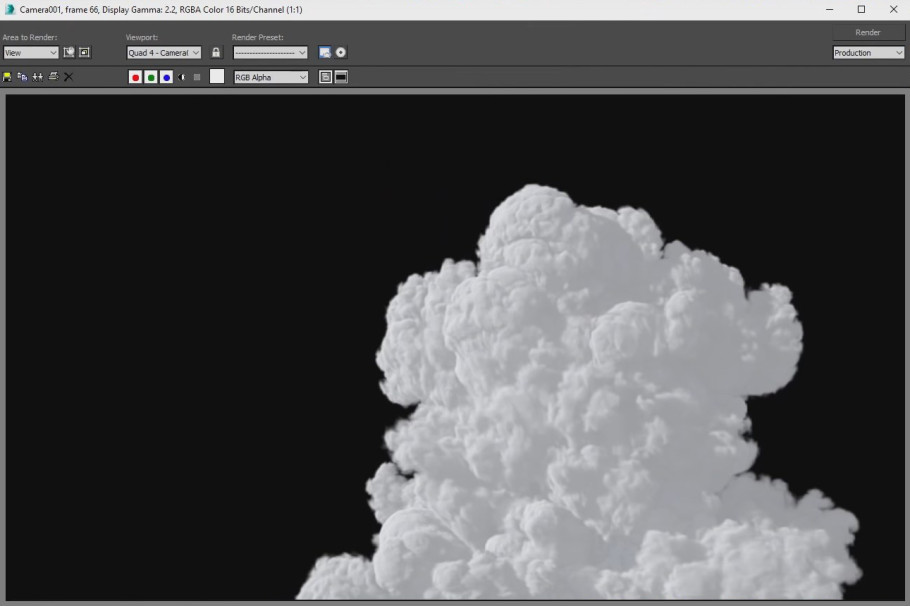Screen dimensions: 910x606
Task: Toggle the UI display button
Action: (341, 77)
